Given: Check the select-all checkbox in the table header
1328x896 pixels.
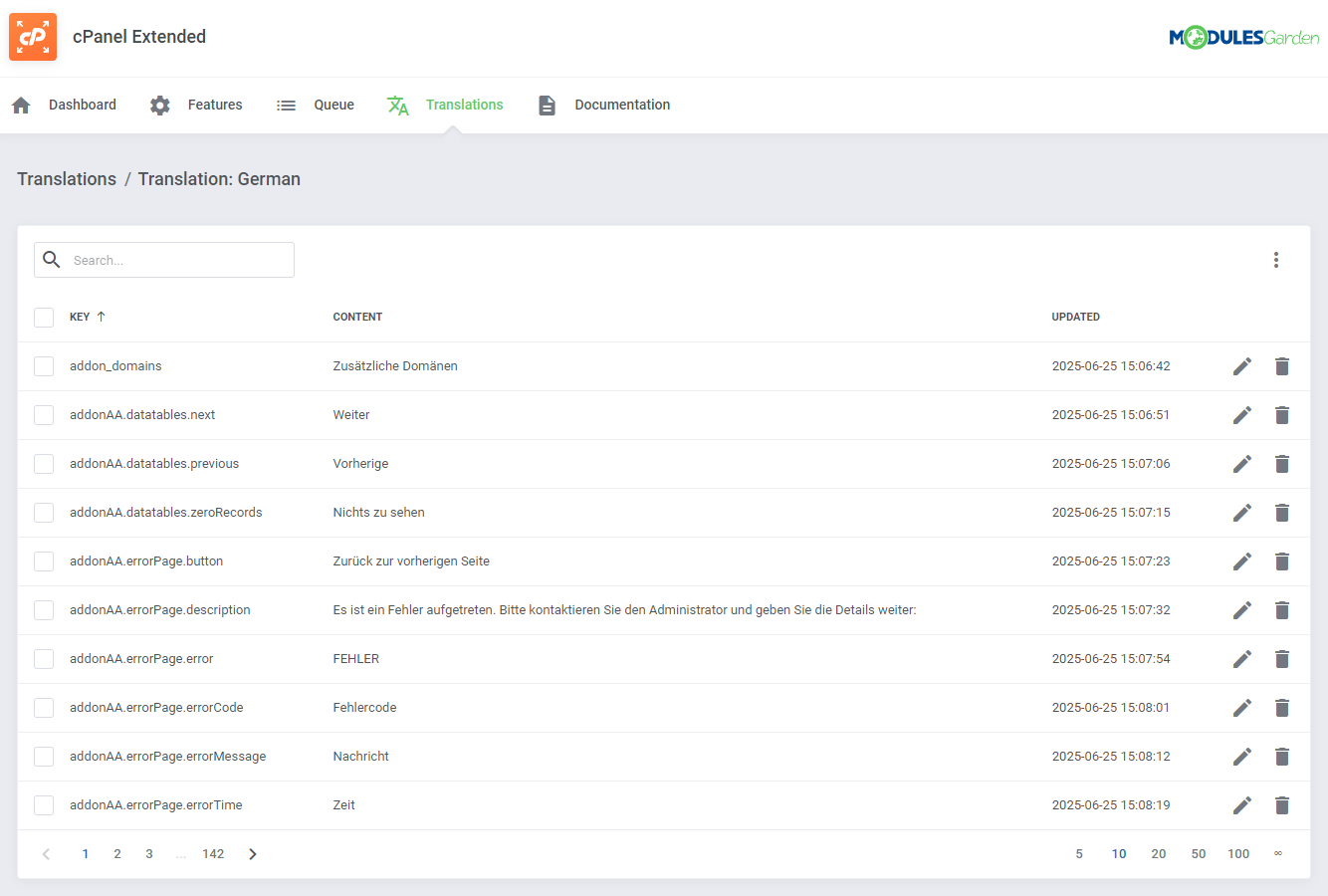Looking at the screenshot, I should pos(44,317).
